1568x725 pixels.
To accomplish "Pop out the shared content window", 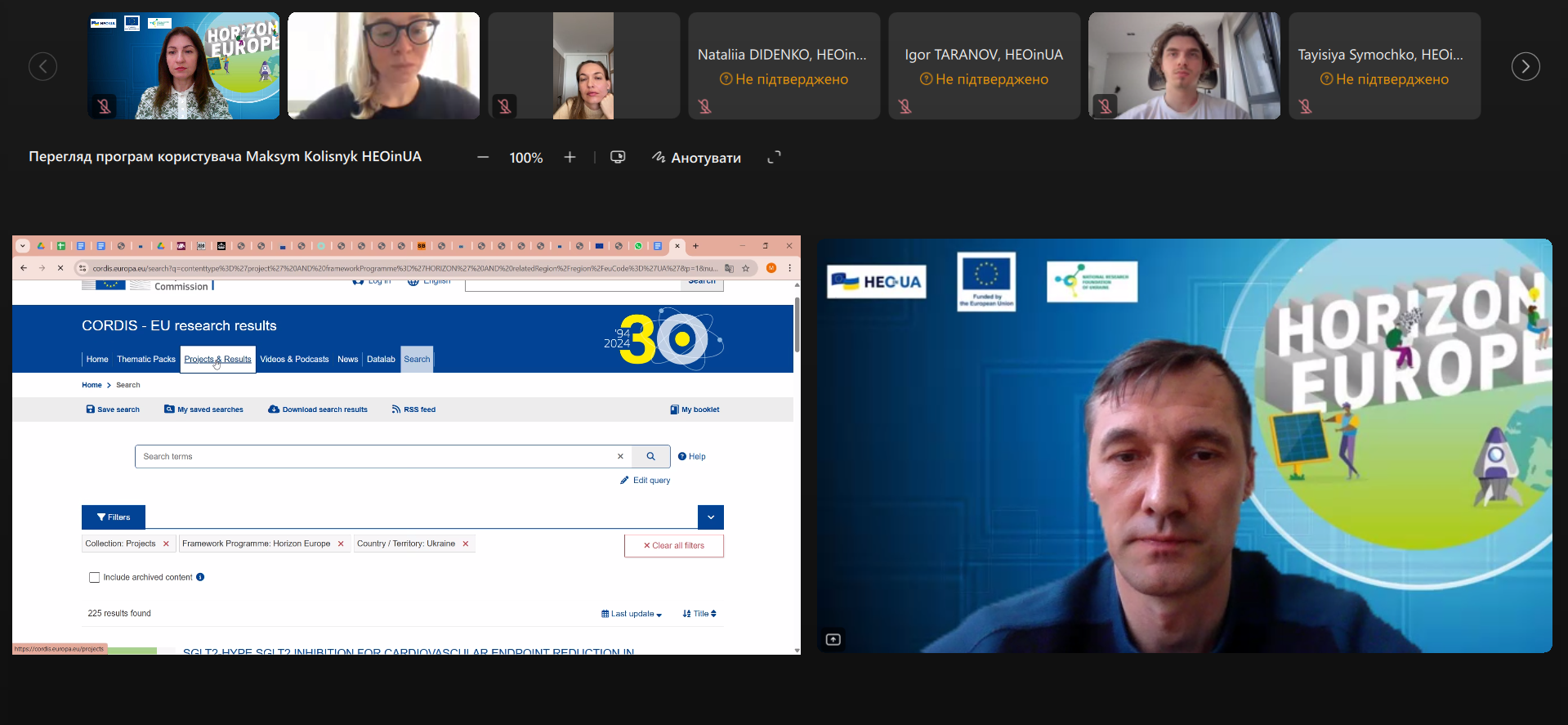I will click(x=618, y=157).
